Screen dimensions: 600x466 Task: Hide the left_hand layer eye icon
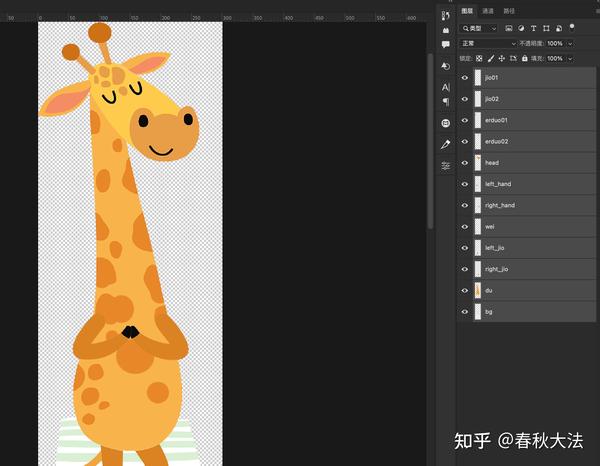(x=465, y=184)
